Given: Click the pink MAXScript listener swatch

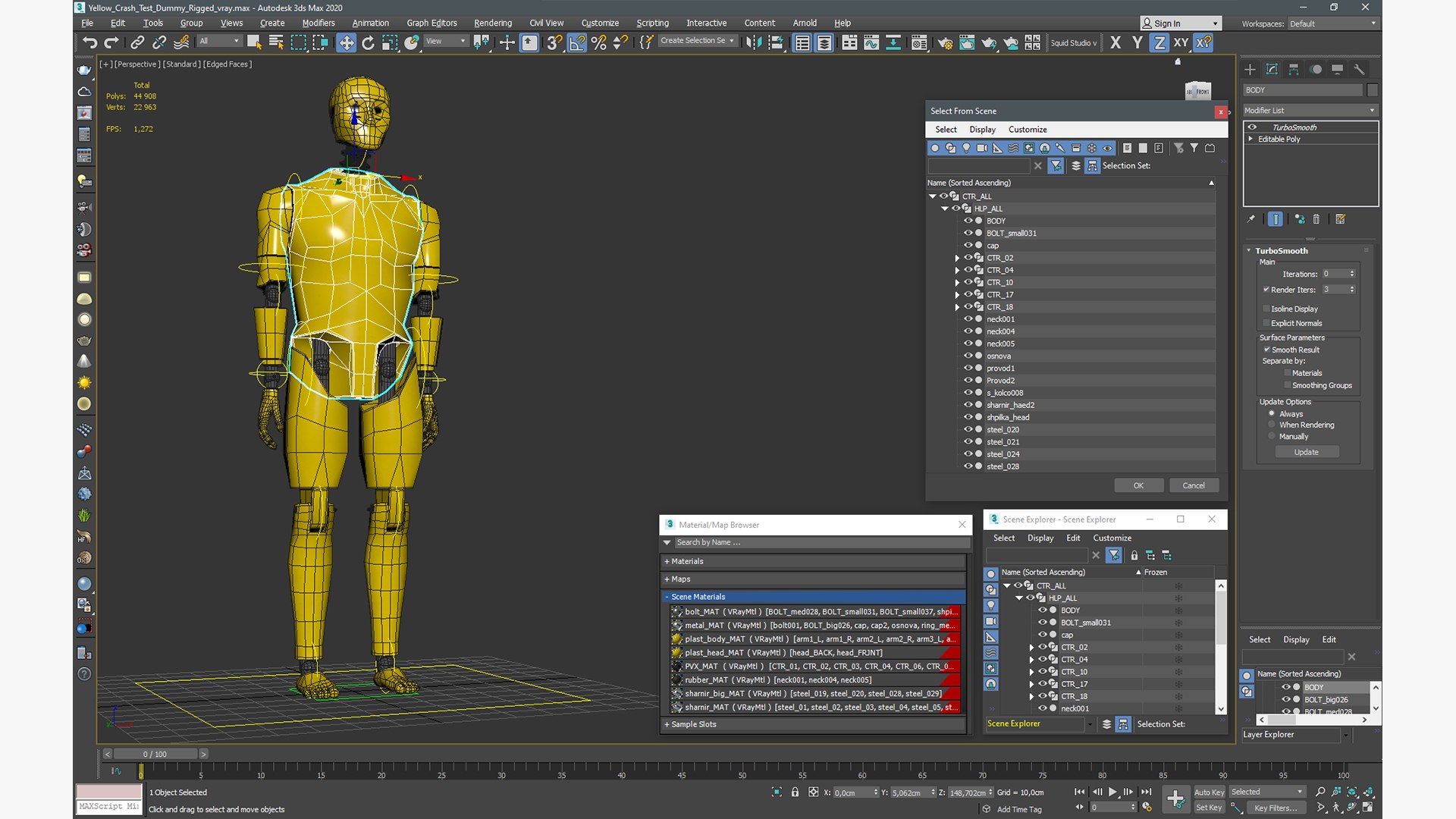Looking at the screenshot, I should [108, 792].
